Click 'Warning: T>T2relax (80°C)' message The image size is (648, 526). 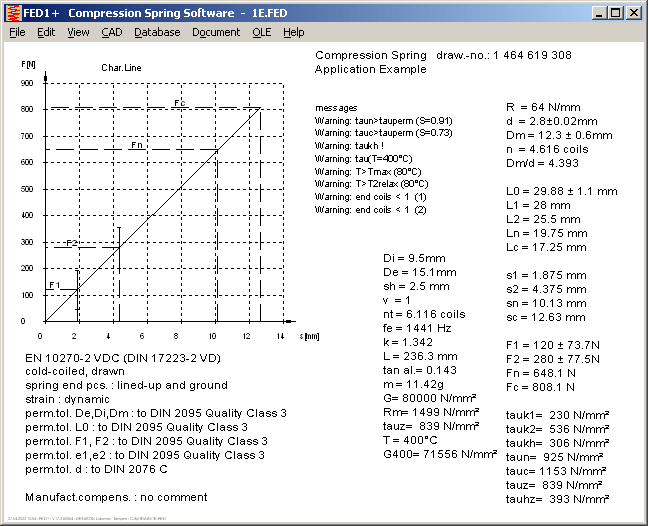[372, 184]
